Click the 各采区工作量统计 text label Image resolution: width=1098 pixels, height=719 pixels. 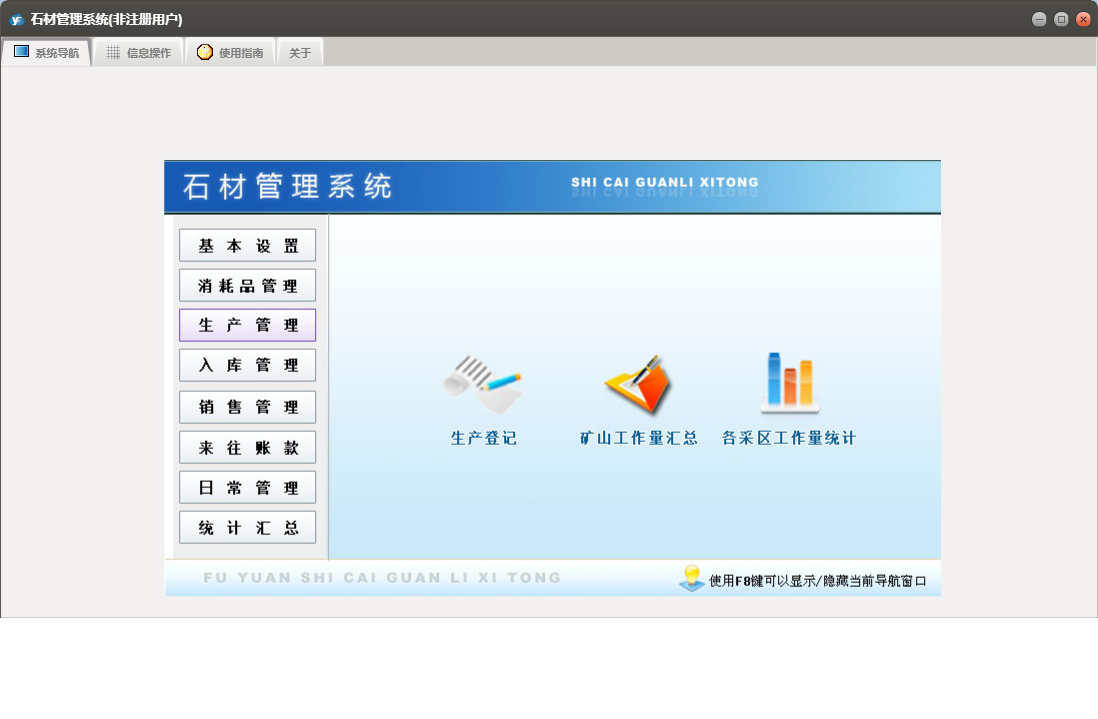tap(789, 438)
